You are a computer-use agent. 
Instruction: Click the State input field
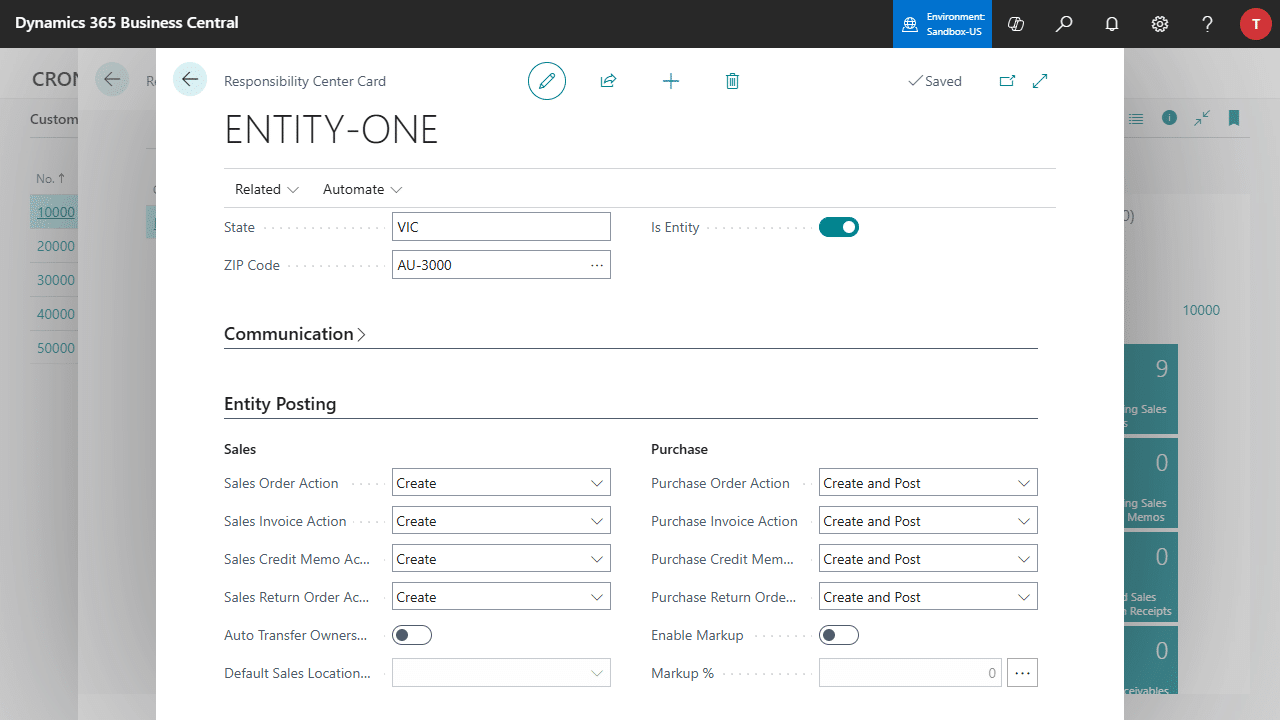coord(501,227)
